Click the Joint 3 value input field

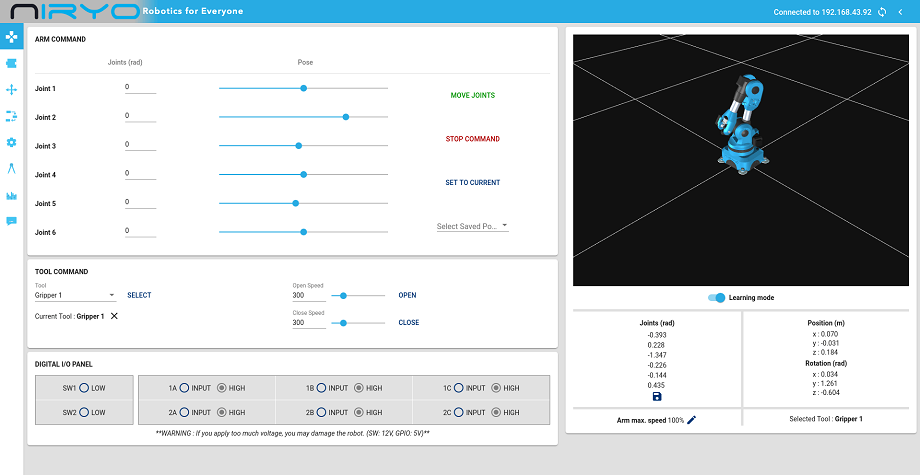140,144
